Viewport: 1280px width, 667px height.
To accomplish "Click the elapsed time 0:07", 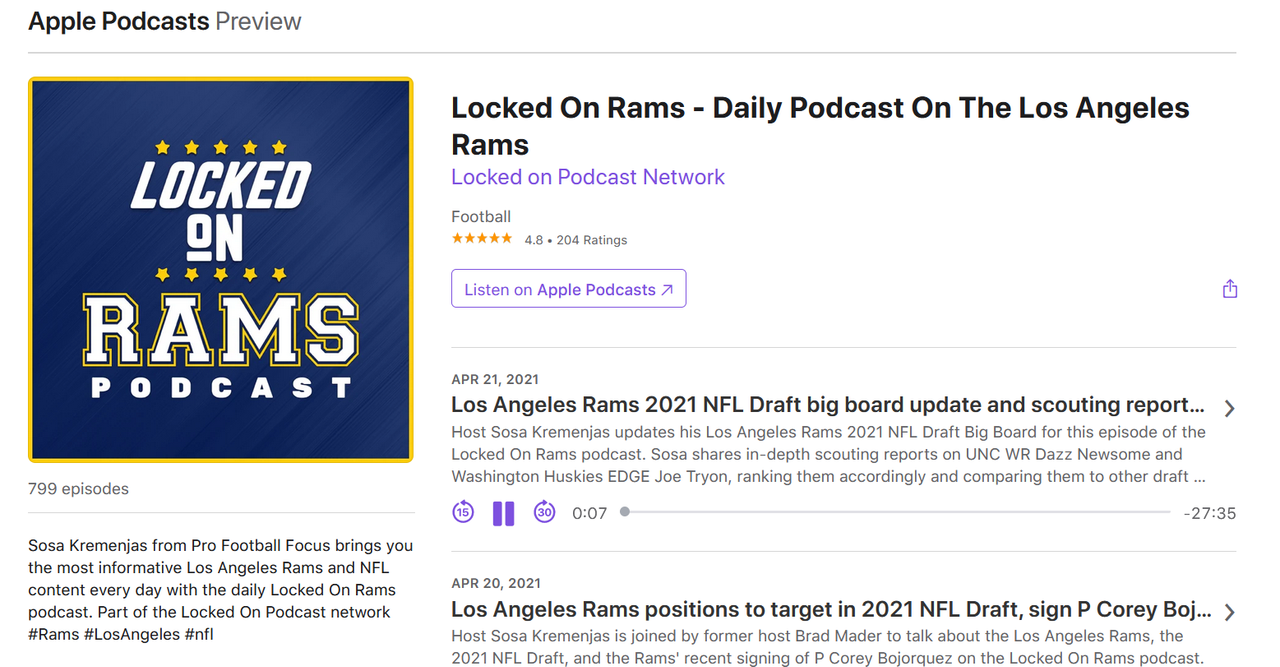I will tap(590, 513).
